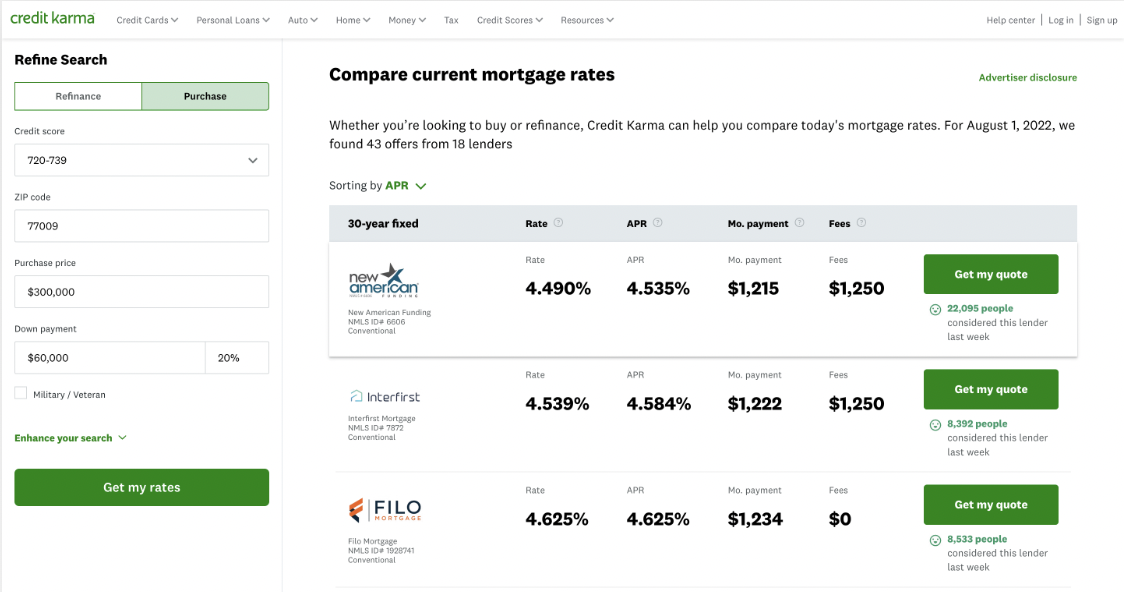The width and height of the screenshot is (1124, 592).
Task: Open the APR column help tooltip icon
Action: pyautogui.click(x=658, y=223)
